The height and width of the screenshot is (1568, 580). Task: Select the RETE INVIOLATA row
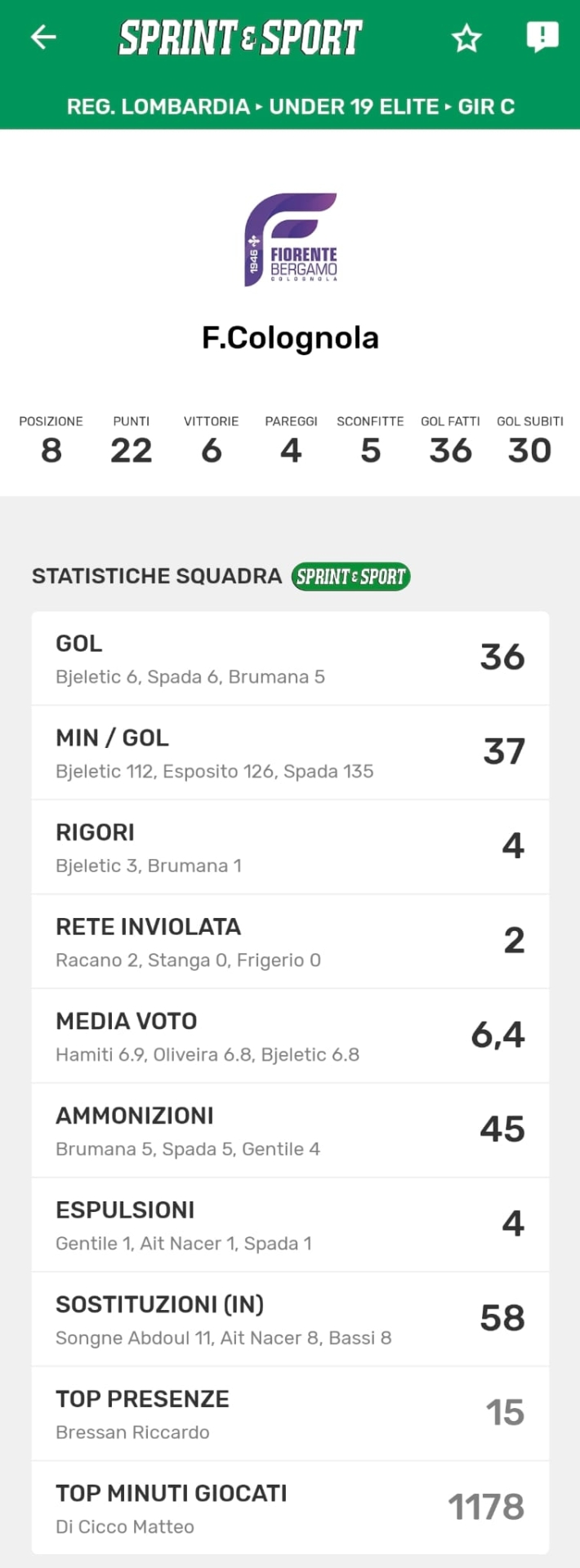[x=290, y=942]
